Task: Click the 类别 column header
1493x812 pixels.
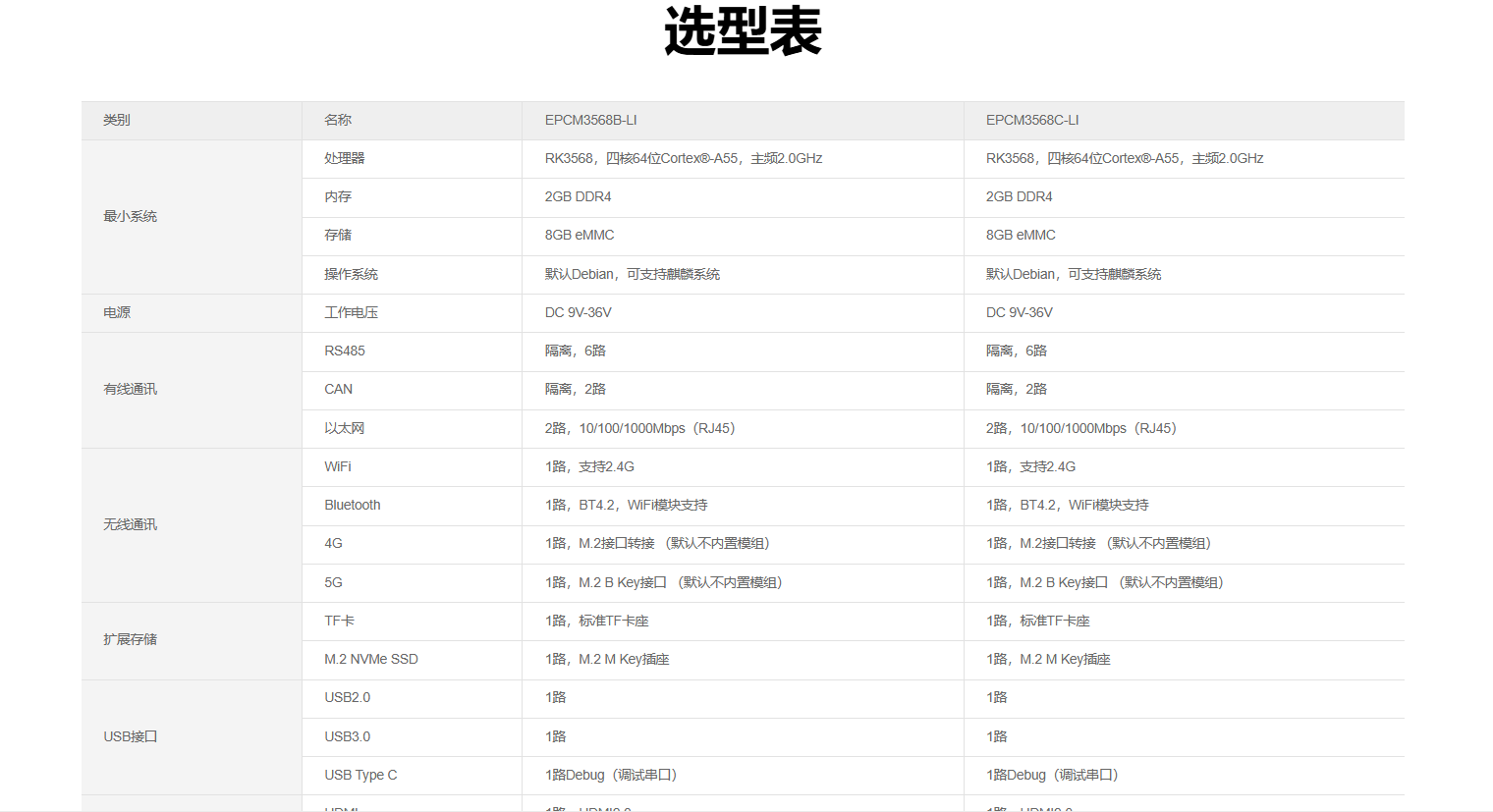Action: (x=117, y=120)
